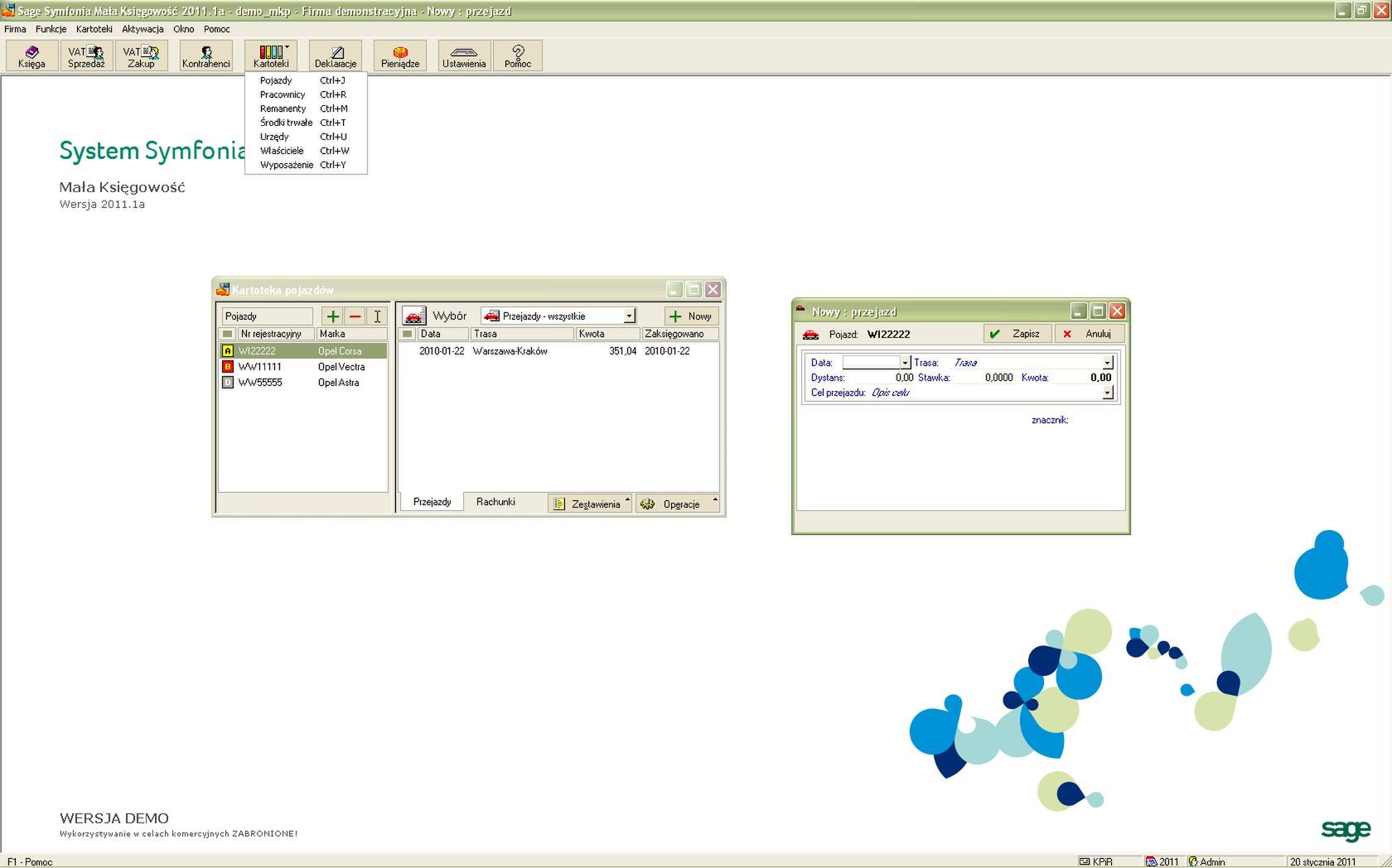Sort by Marka column header
Screen dimensions: 1392x868
[351, 334]
